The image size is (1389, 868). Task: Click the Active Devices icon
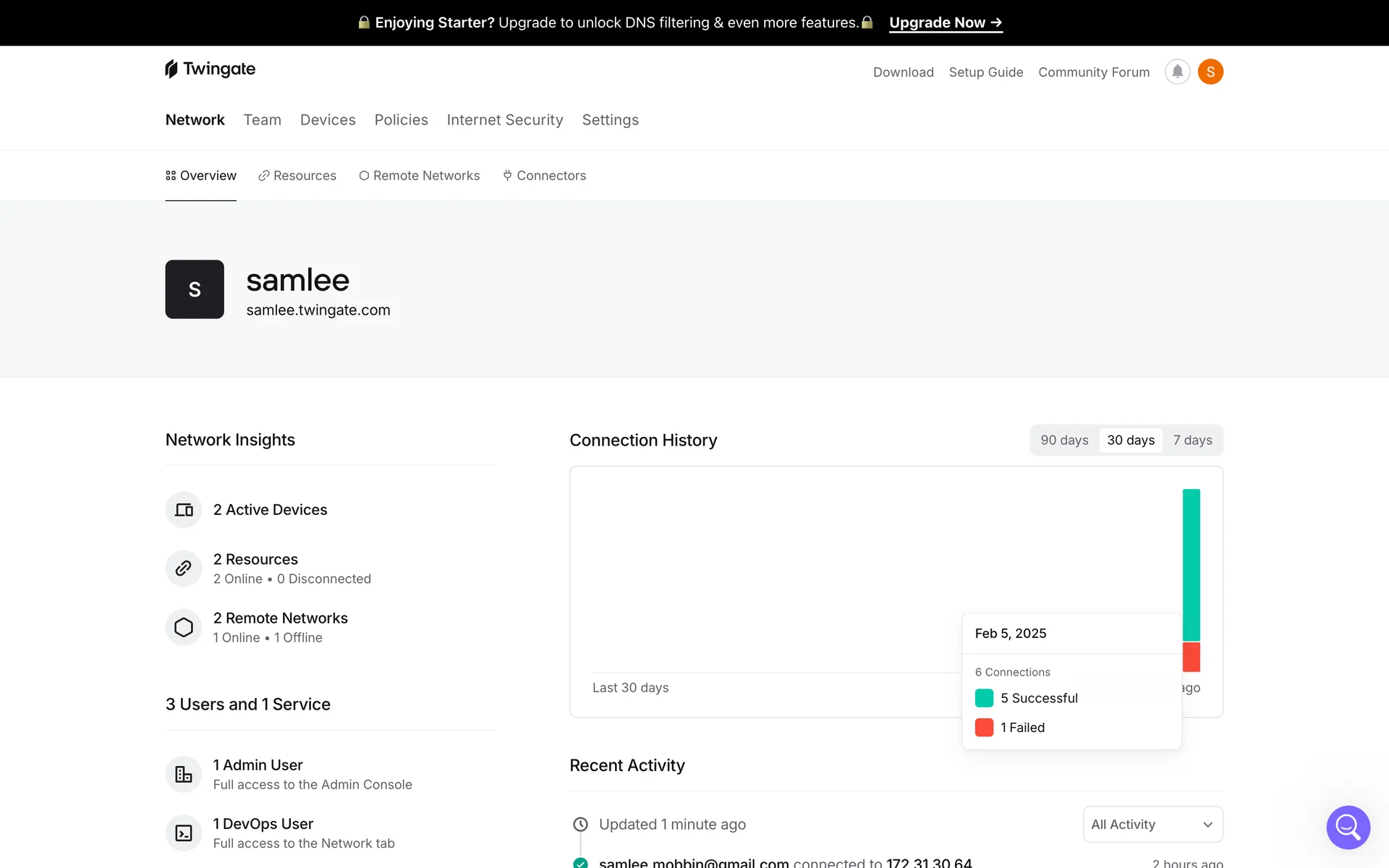coord(184,510)
